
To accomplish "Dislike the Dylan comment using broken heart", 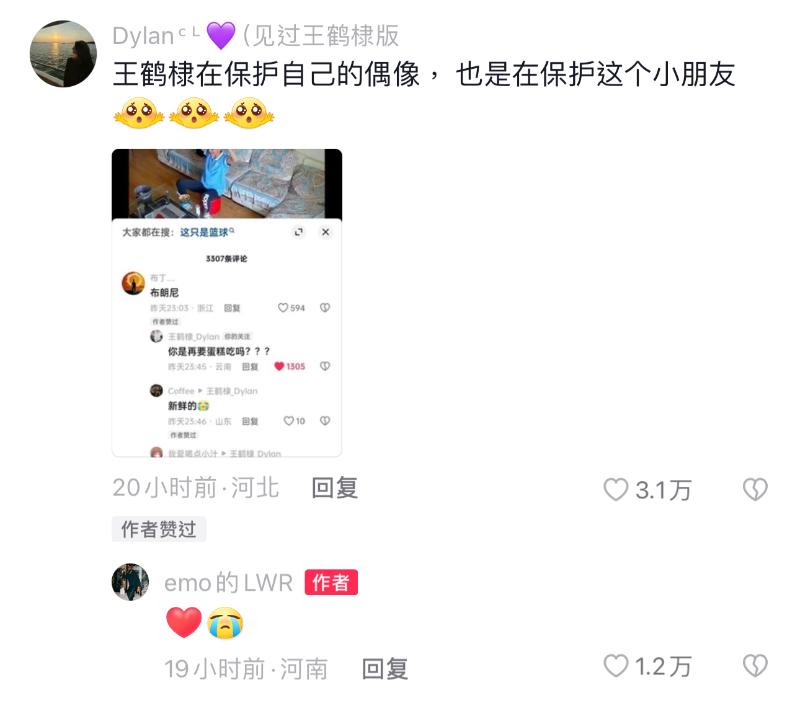I will pyautogui.click(x=755, y=490).
